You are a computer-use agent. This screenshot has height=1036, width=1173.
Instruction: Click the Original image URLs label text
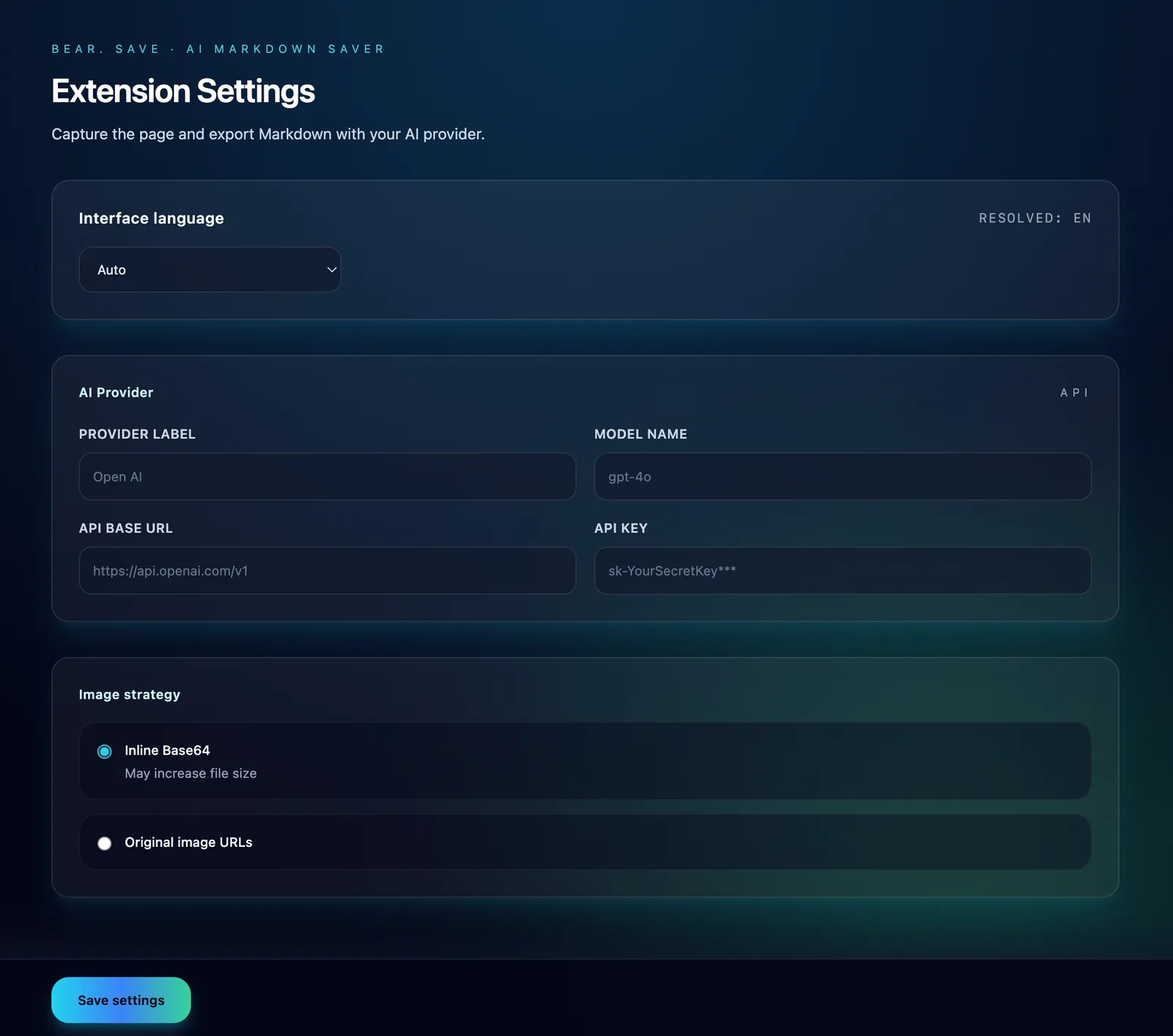188,842
